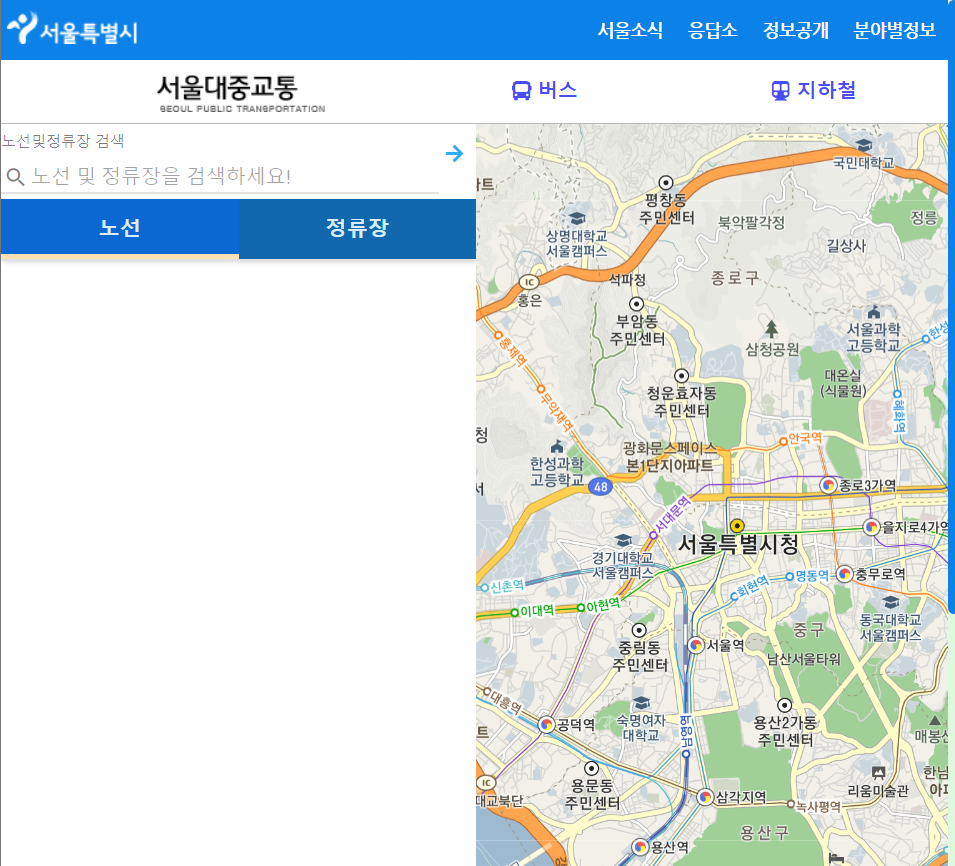Screen dimensions: 955x866
Task: Click the 서울역 station icon
Action: [x=696, y=645]
